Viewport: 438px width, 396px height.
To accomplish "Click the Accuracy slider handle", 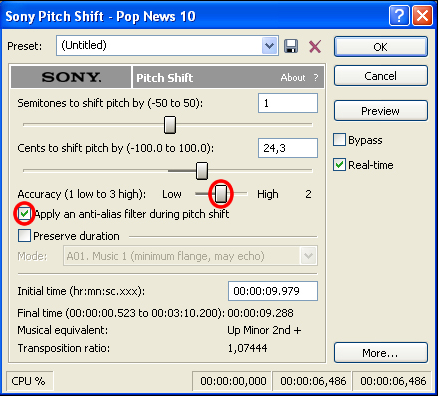I will tap(221, 194).
